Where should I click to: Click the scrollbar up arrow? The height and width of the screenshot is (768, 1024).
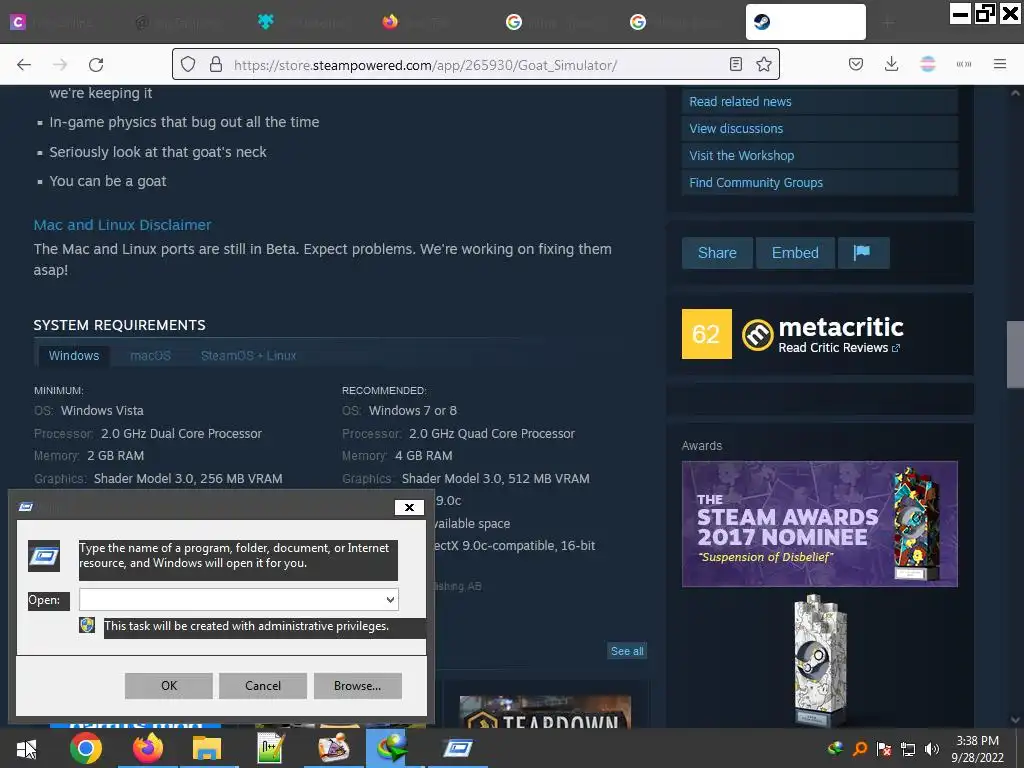pyautogui.click(x=1015, y=93)
